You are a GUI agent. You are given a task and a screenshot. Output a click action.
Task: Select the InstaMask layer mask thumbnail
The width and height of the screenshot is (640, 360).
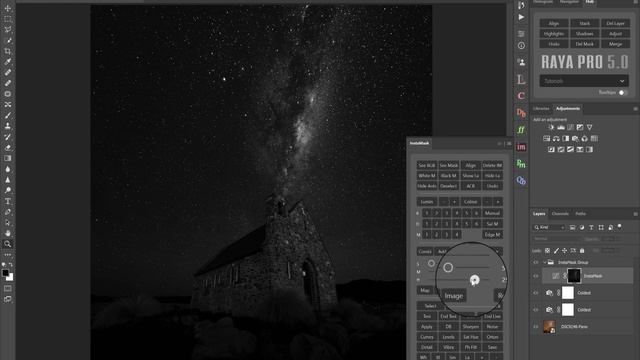point(573,276)
